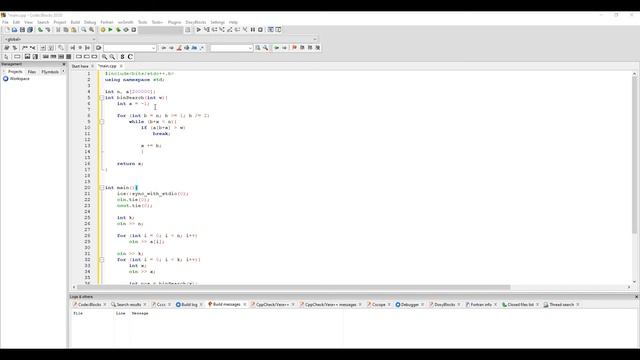This screenshot has height=360, width=640.
Task: Select the main.cpp editor tab
Action: point(108,66)
